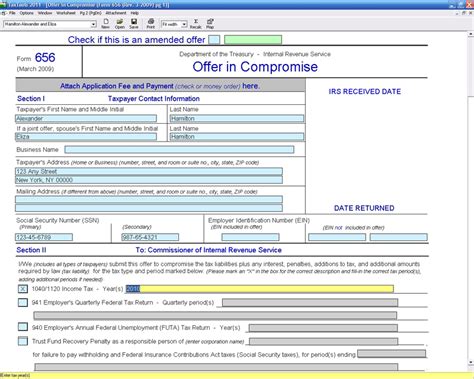The height and width of the screenshot is (379, 474).
Task: Click the taxpayer first name field containing Alexander
Action: pos(86,118)
